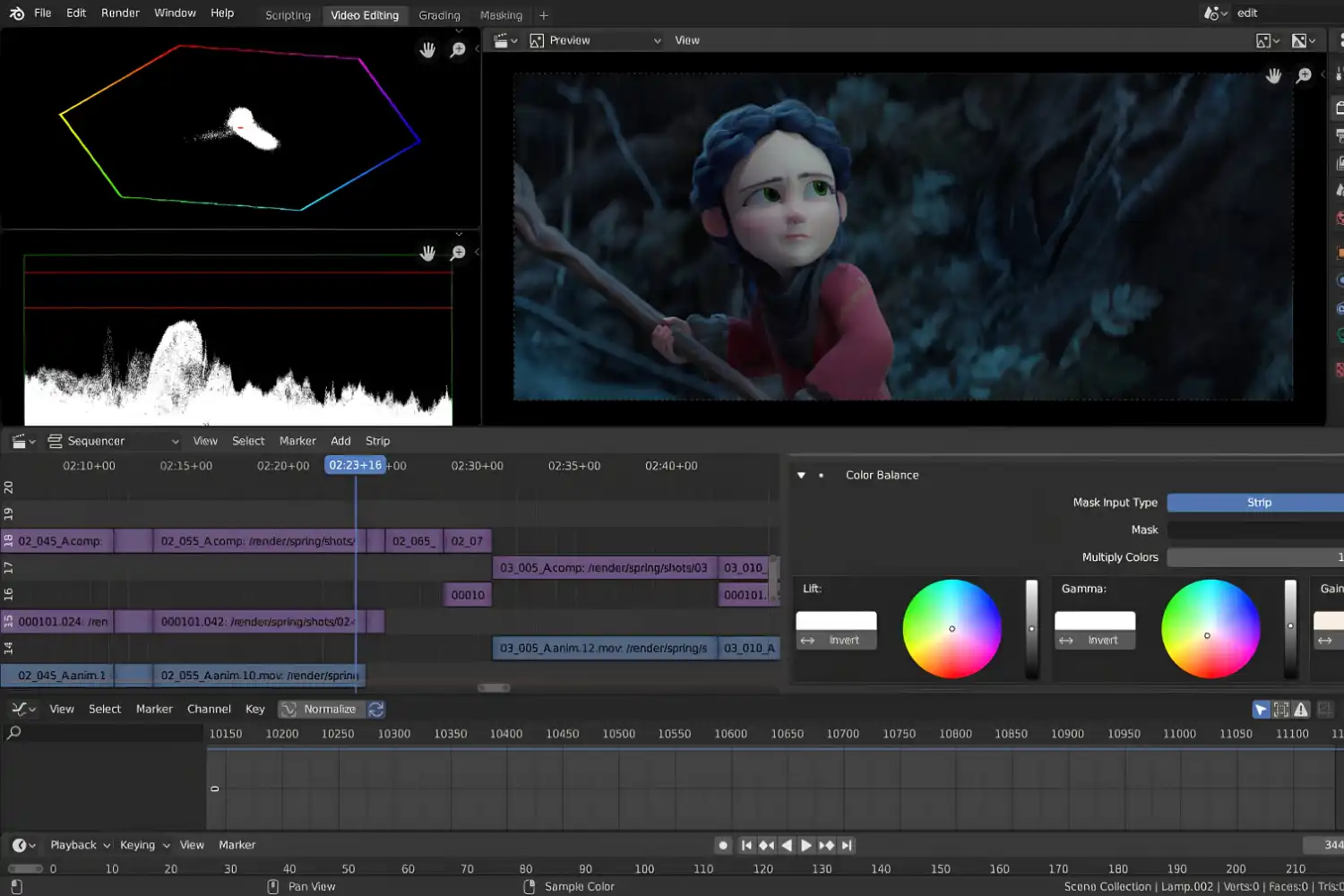Open the graph editor Channel menu

point(209,709)
